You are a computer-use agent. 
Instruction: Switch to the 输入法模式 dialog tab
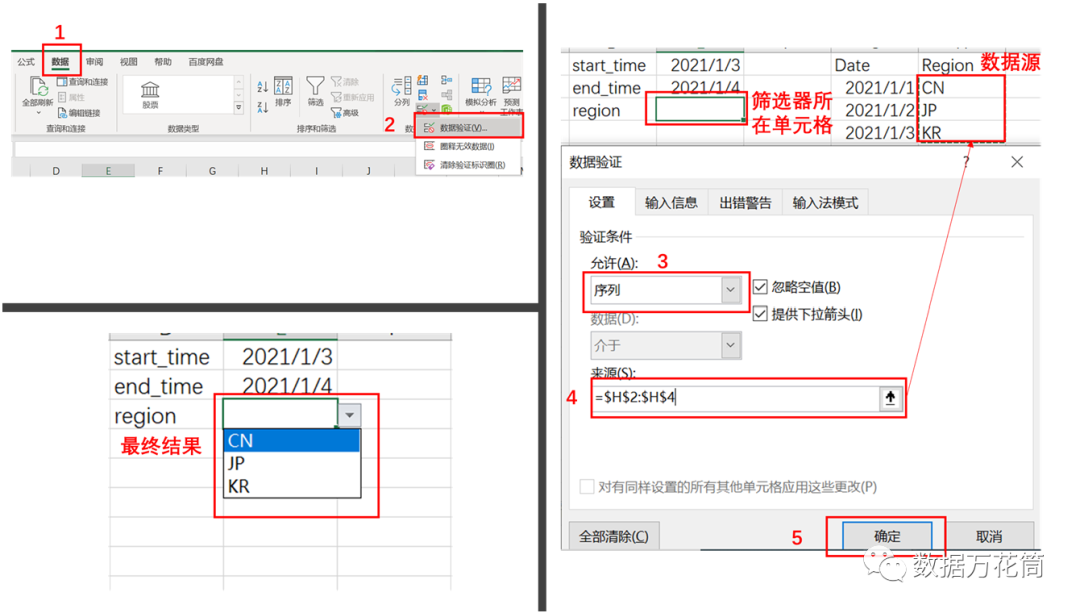click(825, 202)
